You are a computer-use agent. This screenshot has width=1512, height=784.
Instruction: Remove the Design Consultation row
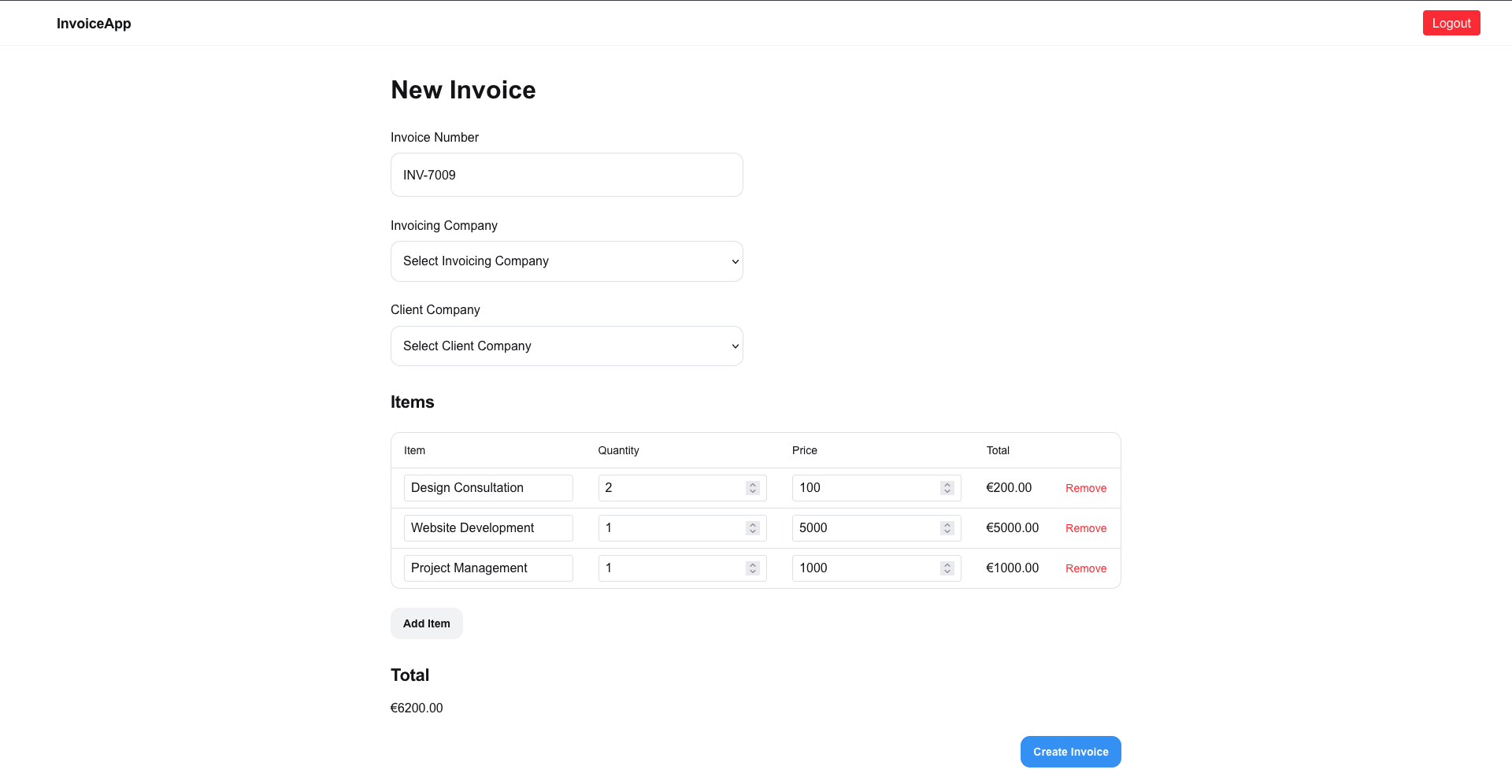click(1085, 488)
